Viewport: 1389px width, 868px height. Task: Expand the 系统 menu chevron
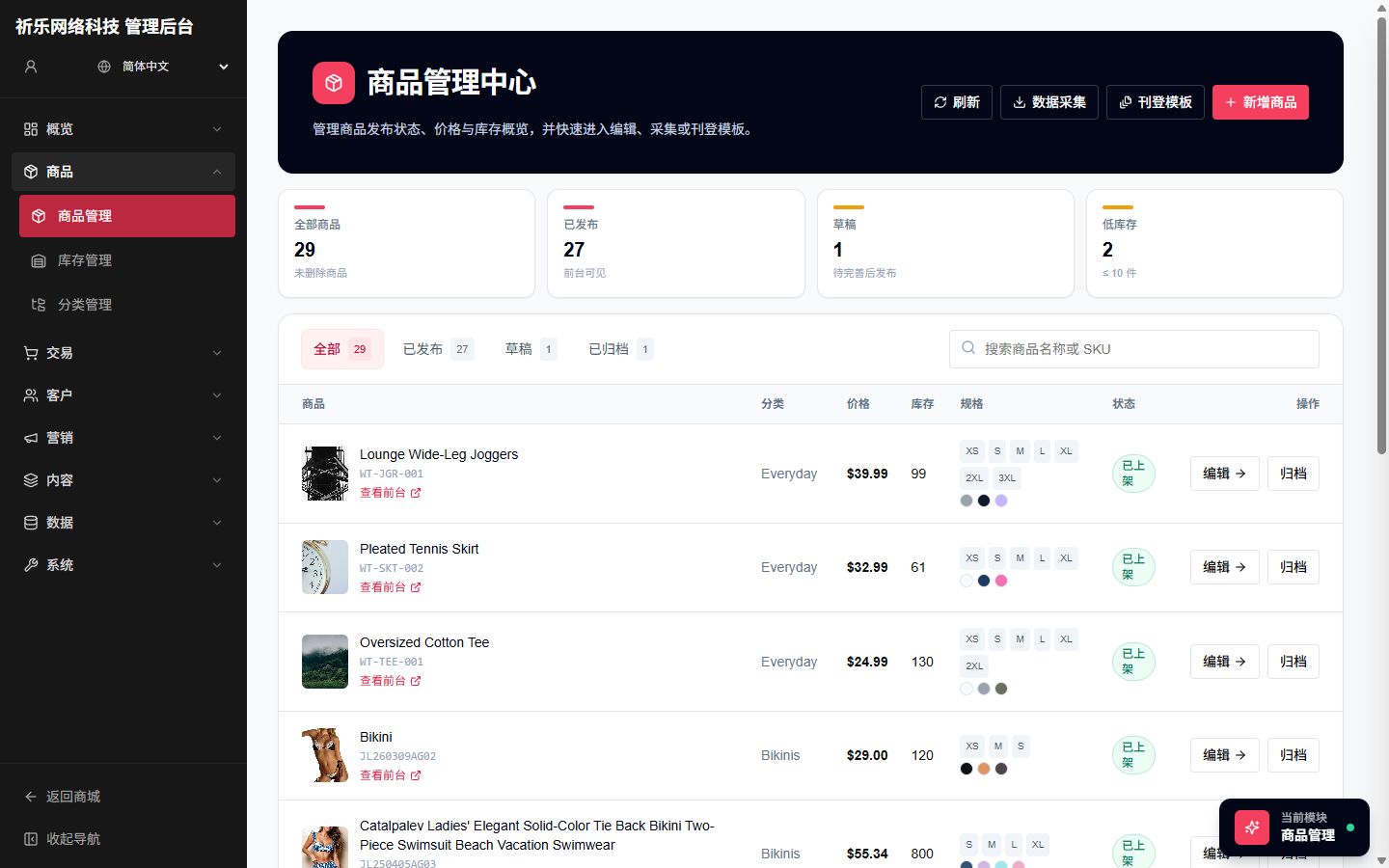pos(217,565)
